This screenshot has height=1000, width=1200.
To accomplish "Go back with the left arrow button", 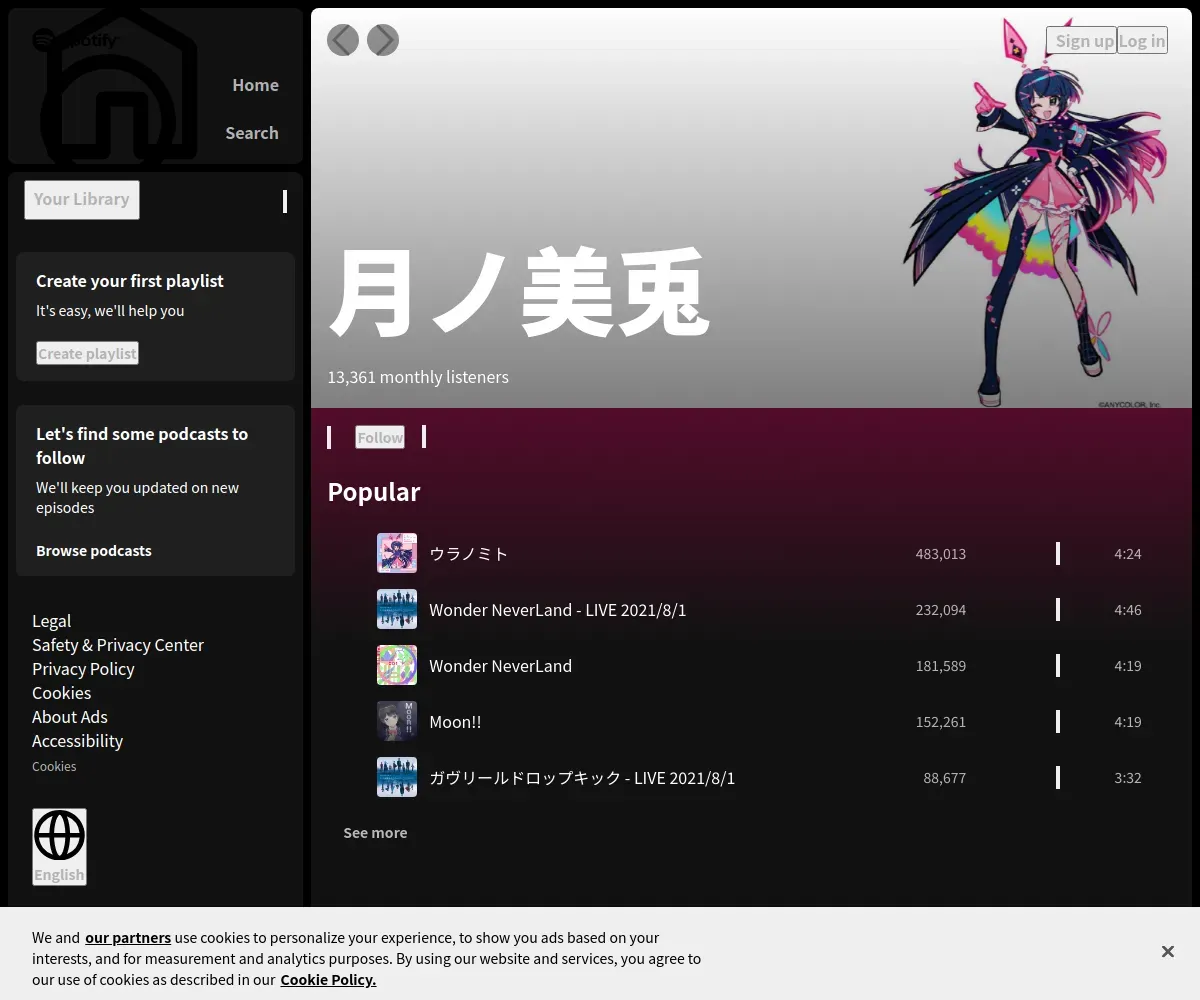I will tap(343, 40).
